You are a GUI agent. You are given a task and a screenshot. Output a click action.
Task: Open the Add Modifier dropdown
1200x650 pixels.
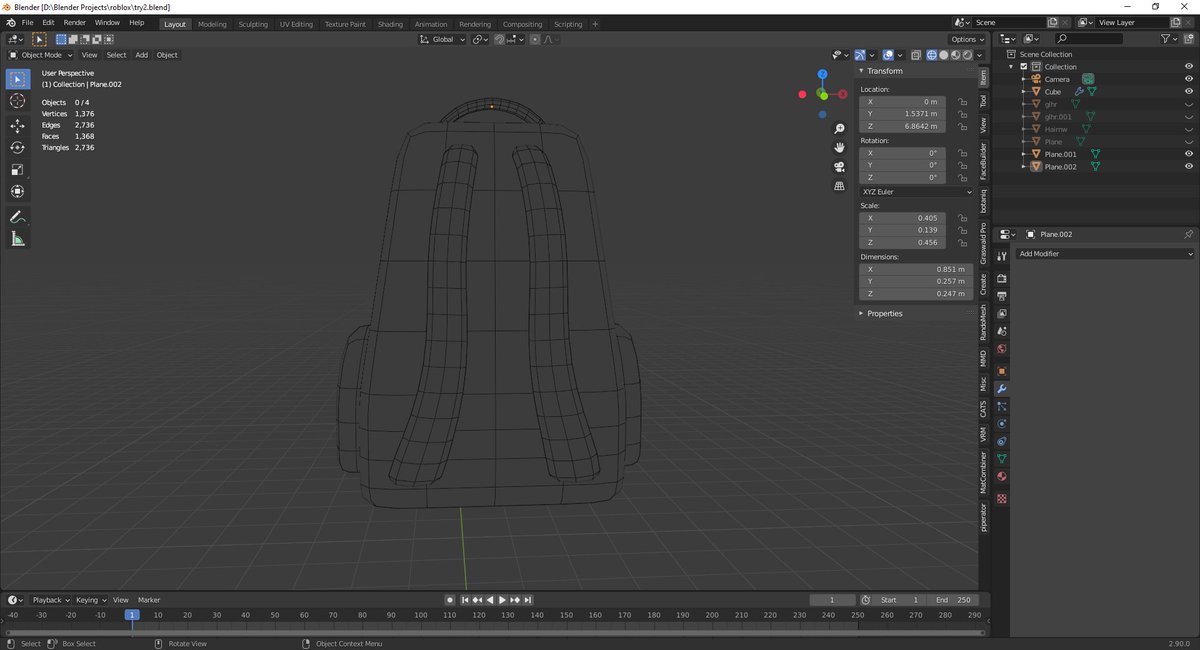tap(1105, 253)
